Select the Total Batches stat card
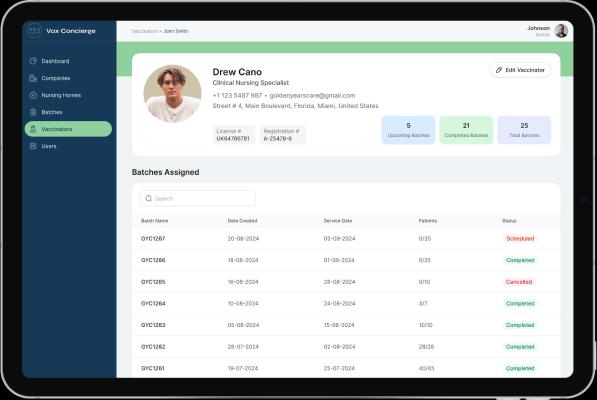The width and height of the screenshot is (597, 400). point(524,130)
